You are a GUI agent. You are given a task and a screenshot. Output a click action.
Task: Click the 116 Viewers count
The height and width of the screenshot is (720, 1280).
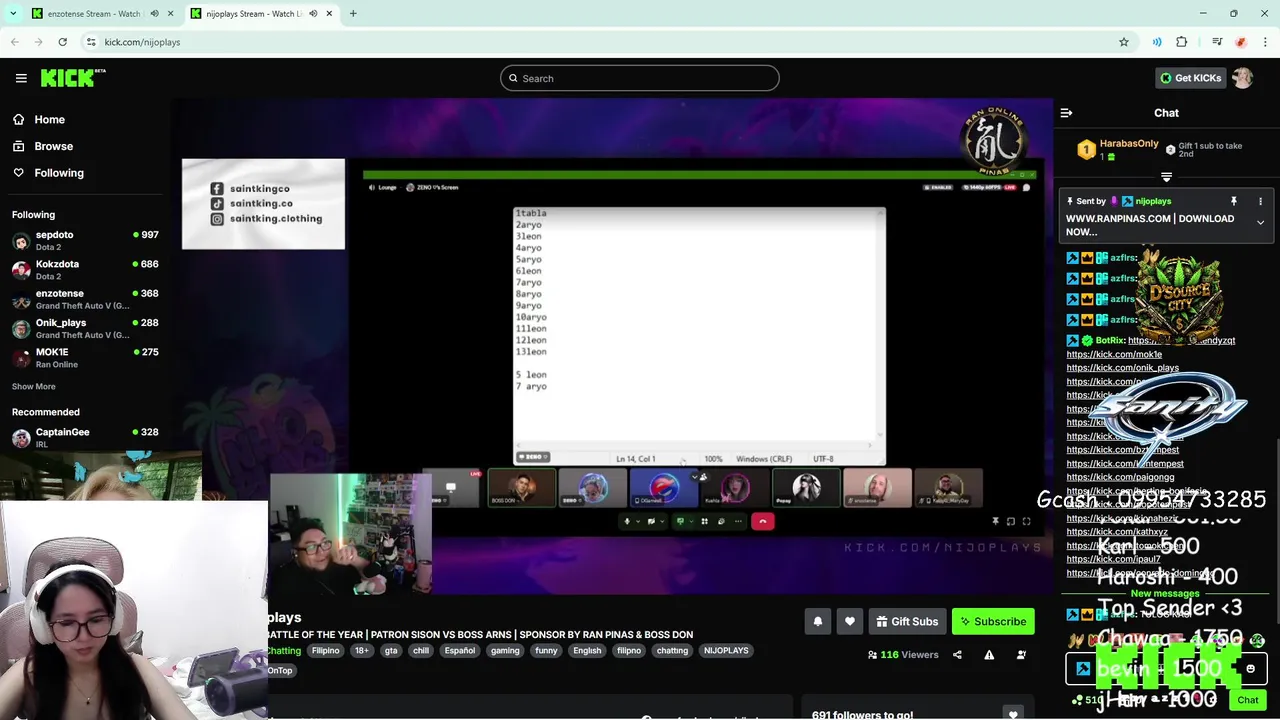903,655
